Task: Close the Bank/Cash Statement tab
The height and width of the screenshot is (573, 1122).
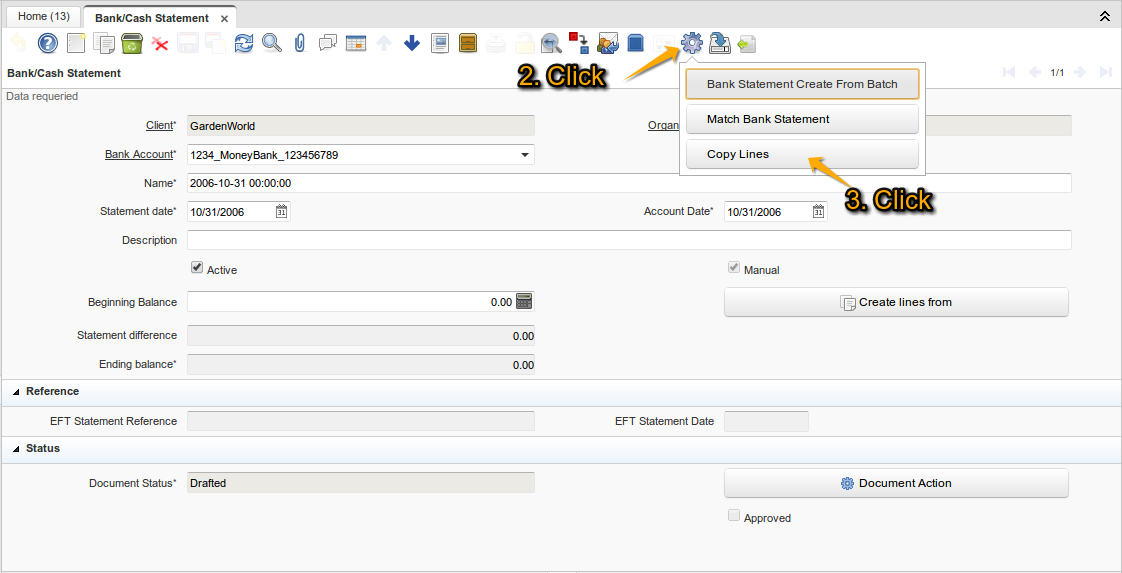Action: point(224,19)
